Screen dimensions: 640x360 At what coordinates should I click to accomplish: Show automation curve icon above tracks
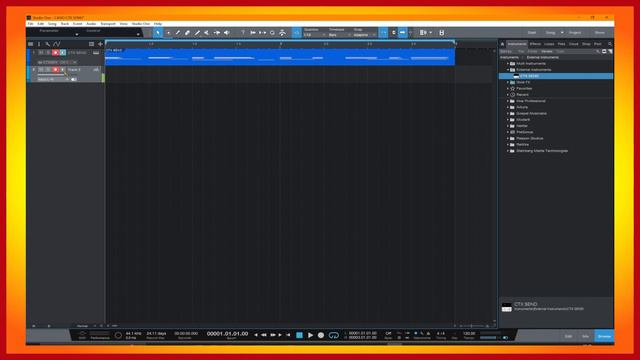[x=57, y=44]
